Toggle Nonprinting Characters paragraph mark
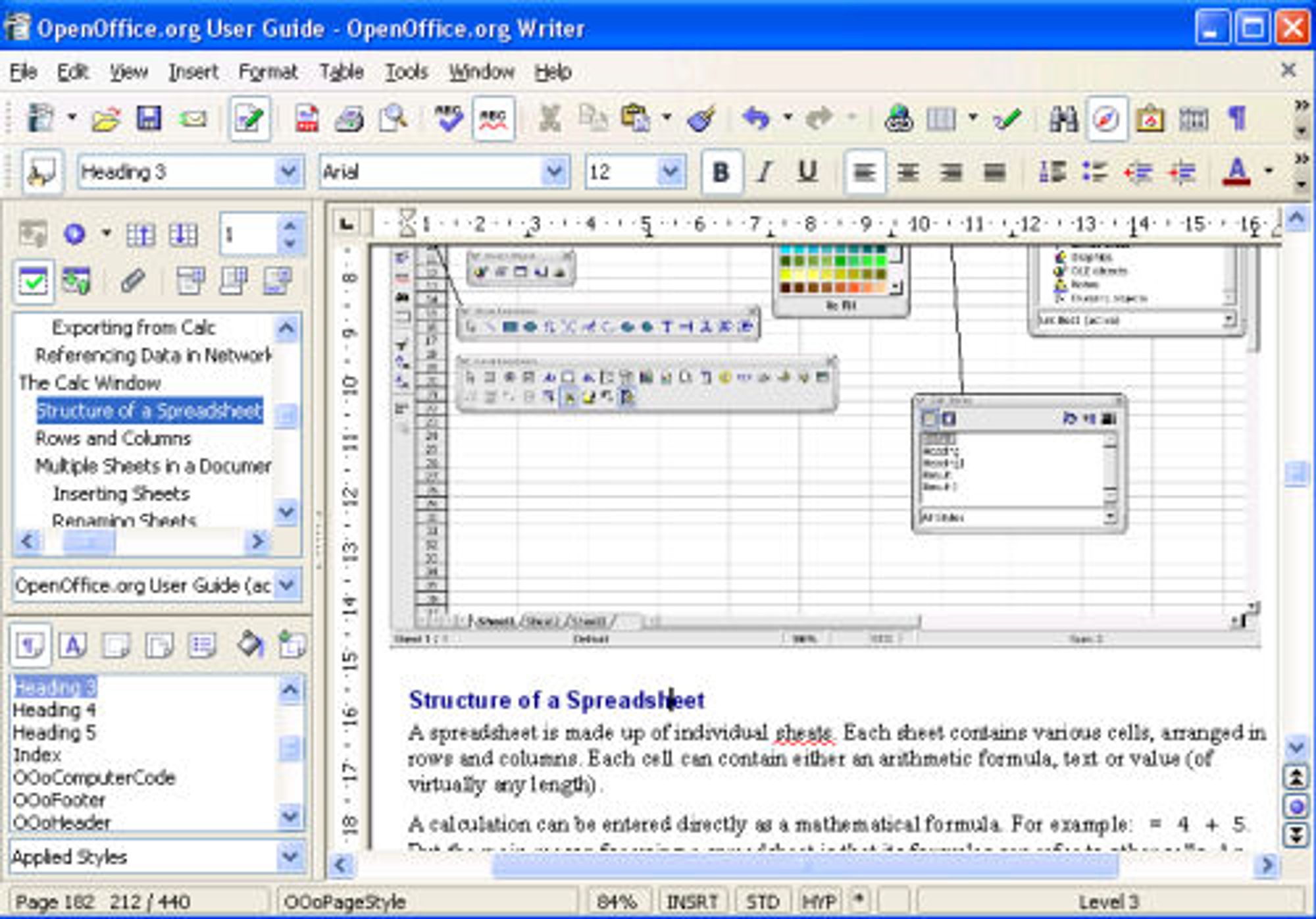 point(1237,119)
